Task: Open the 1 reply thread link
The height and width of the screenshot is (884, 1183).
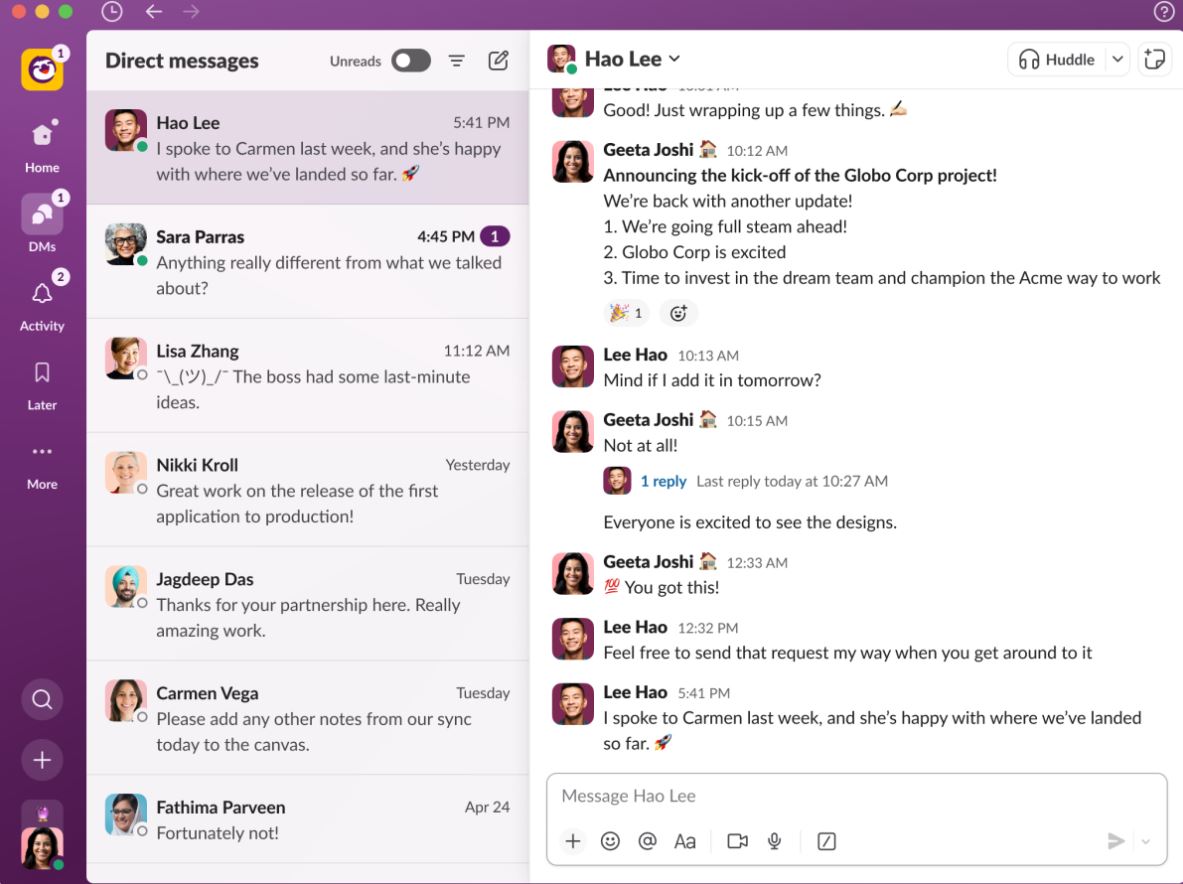Action: point(663,481)
